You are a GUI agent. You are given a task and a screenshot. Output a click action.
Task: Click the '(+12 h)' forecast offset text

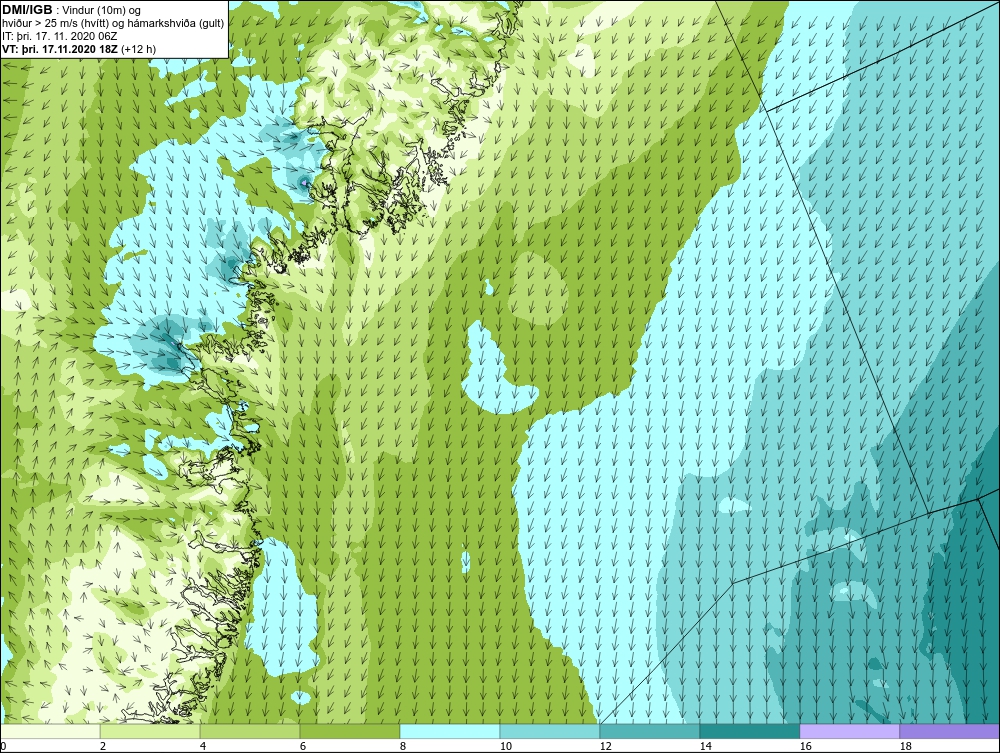coord(138,48)
